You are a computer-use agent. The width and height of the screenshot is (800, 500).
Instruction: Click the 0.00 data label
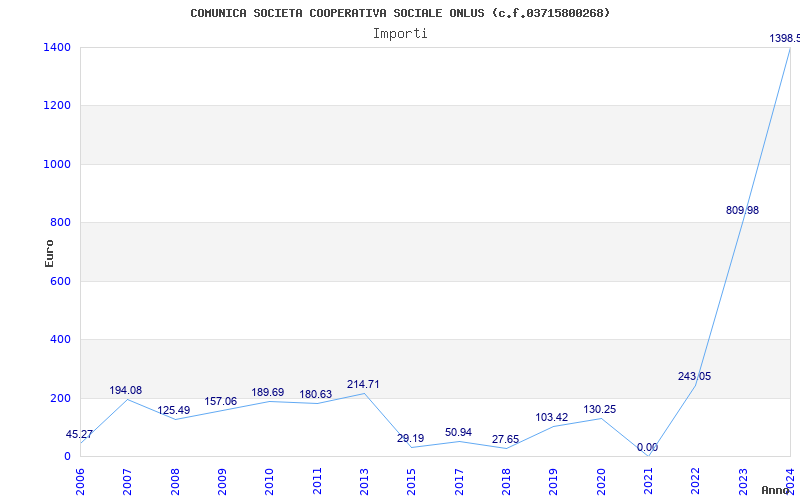click(647, 447)
